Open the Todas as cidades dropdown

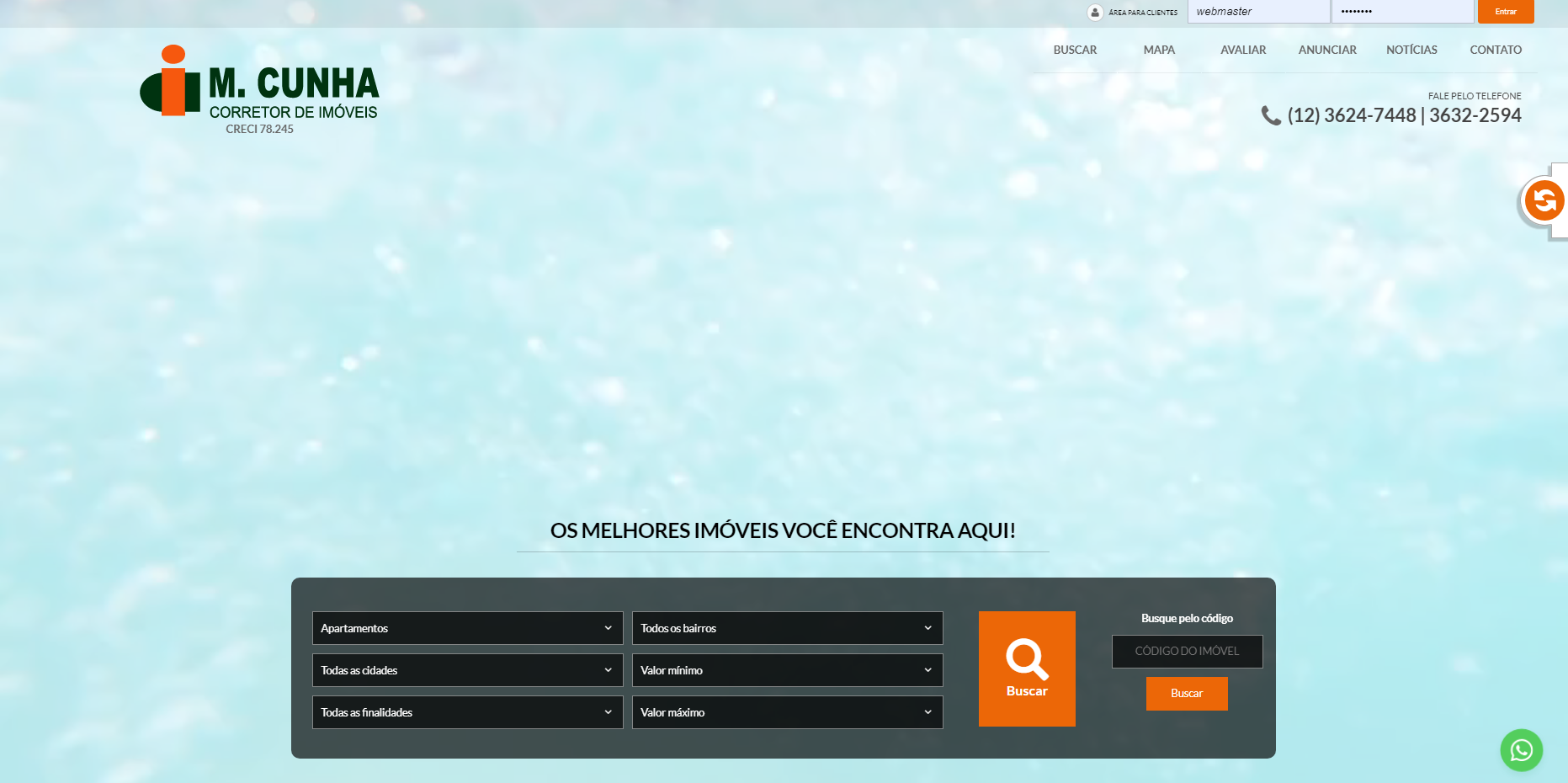coord(467,670)
